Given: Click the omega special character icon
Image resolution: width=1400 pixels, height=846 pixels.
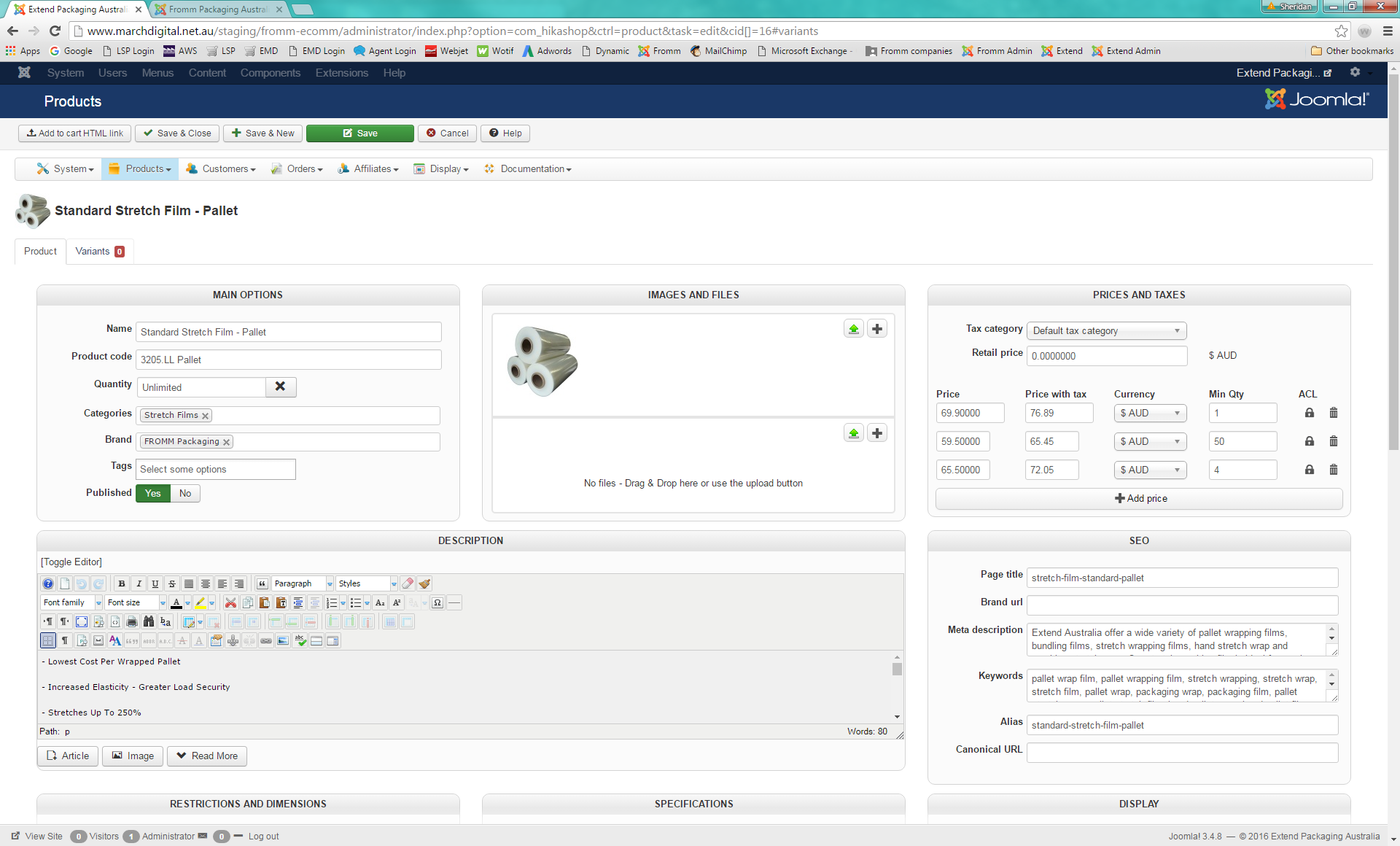Looking at the screenshot, I should point(437,602).
